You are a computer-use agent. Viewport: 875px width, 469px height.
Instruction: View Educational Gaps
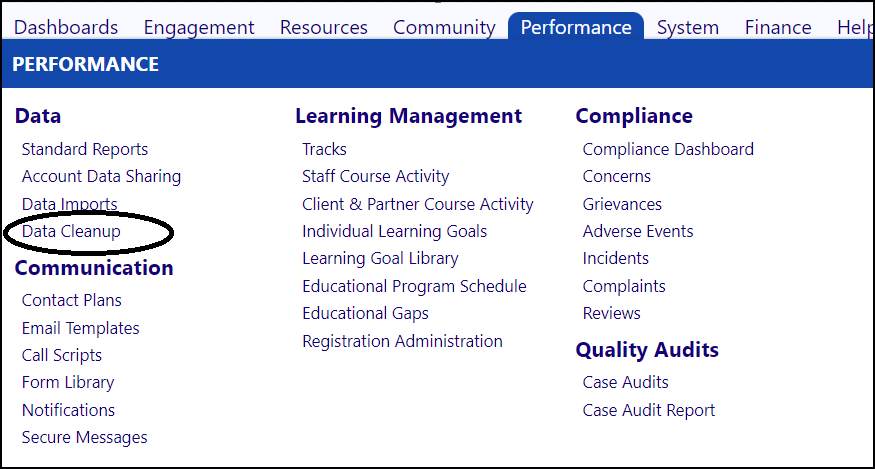click(366, 313)
